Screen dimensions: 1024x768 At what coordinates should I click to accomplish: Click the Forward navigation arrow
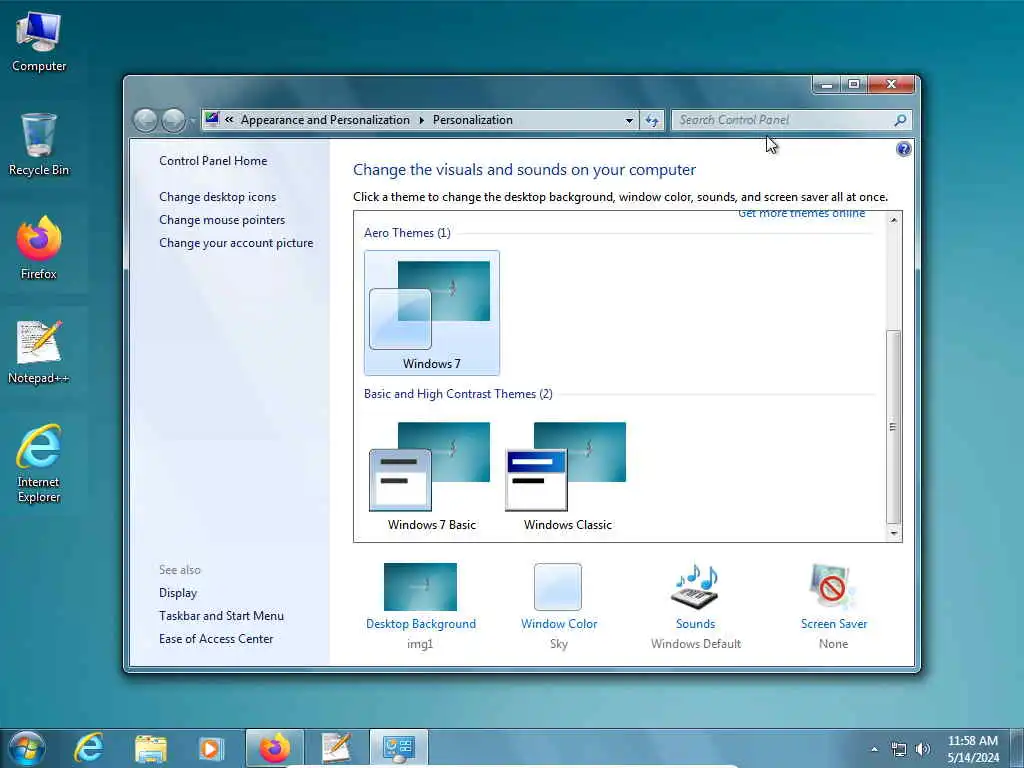[x=173, y=120]
